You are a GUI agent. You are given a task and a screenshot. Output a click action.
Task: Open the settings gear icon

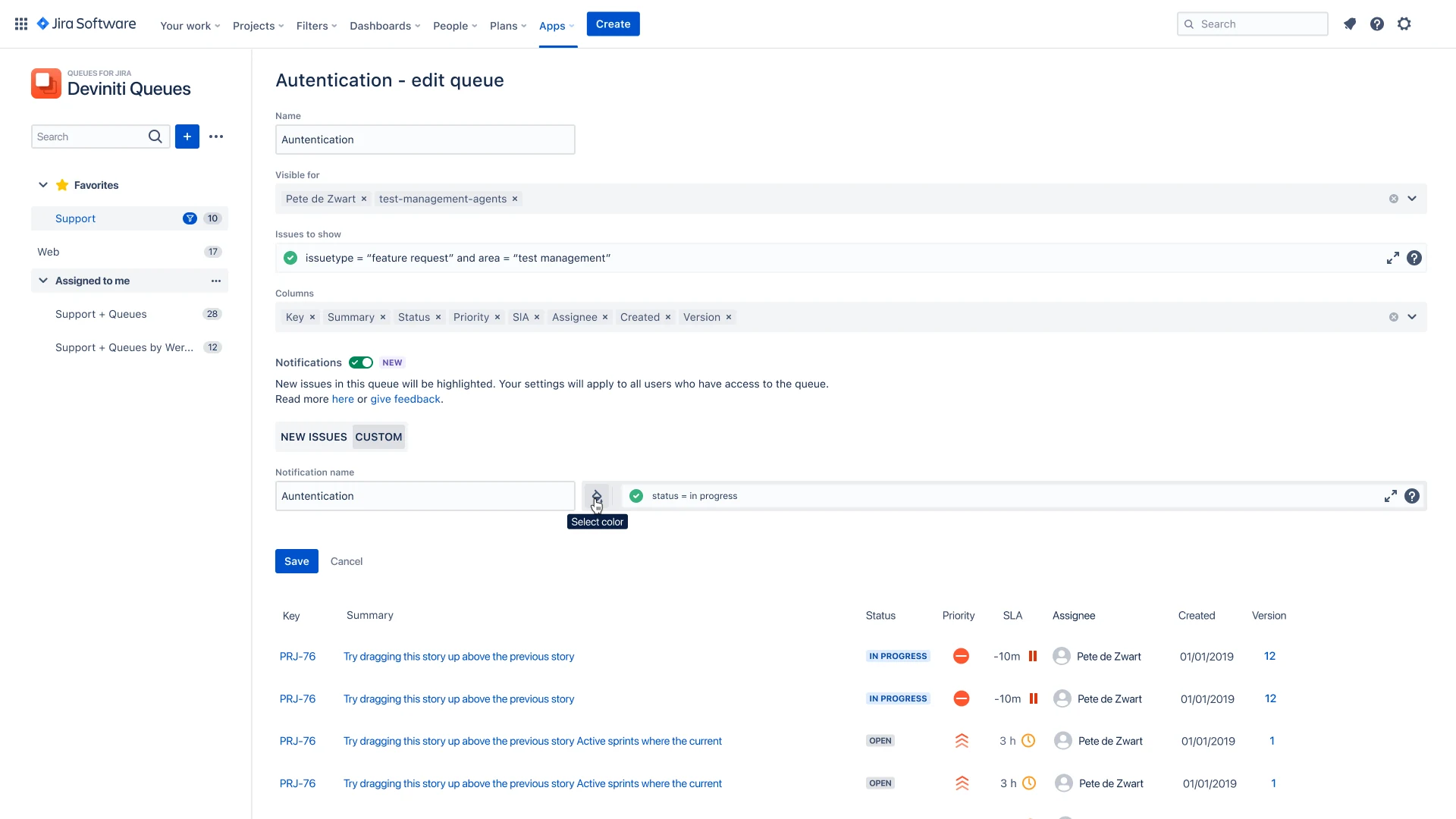(x=1404, y=24)
